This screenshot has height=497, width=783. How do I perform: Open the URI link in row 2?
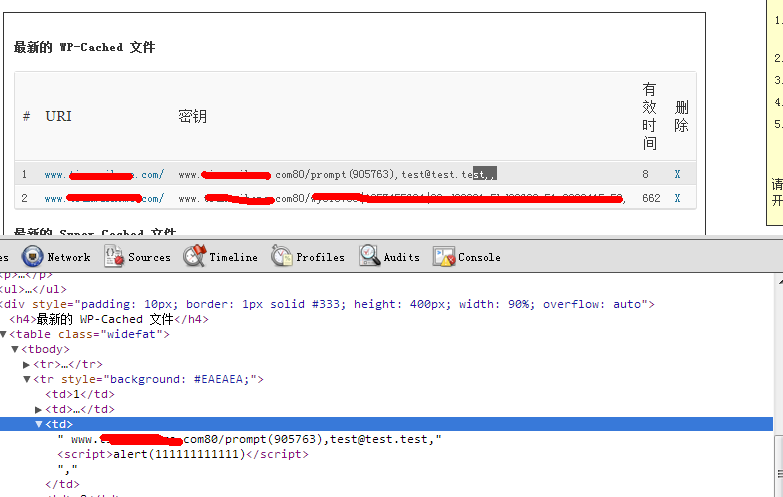[104, 198]
